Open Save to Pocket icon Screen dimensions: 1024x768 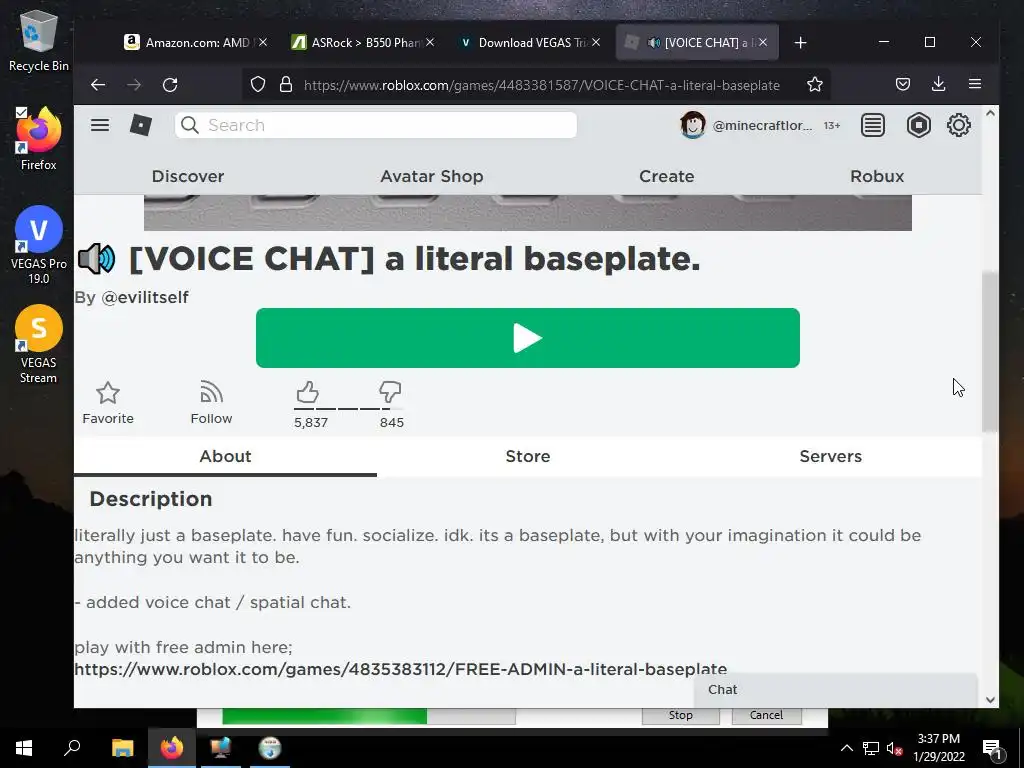click(903, 84)
